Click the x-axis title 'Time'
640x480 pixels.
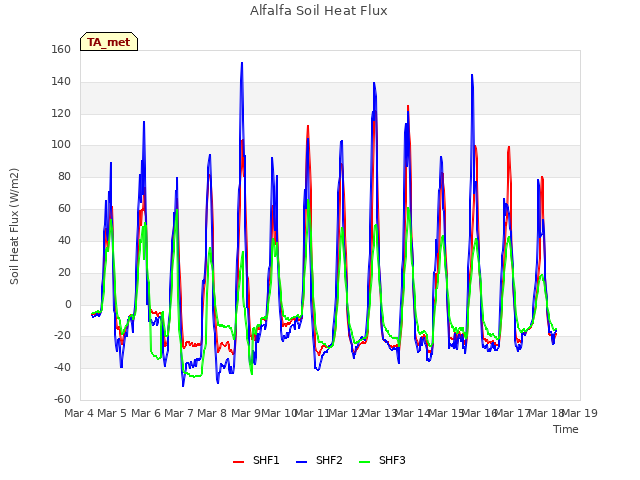point(566,429)
